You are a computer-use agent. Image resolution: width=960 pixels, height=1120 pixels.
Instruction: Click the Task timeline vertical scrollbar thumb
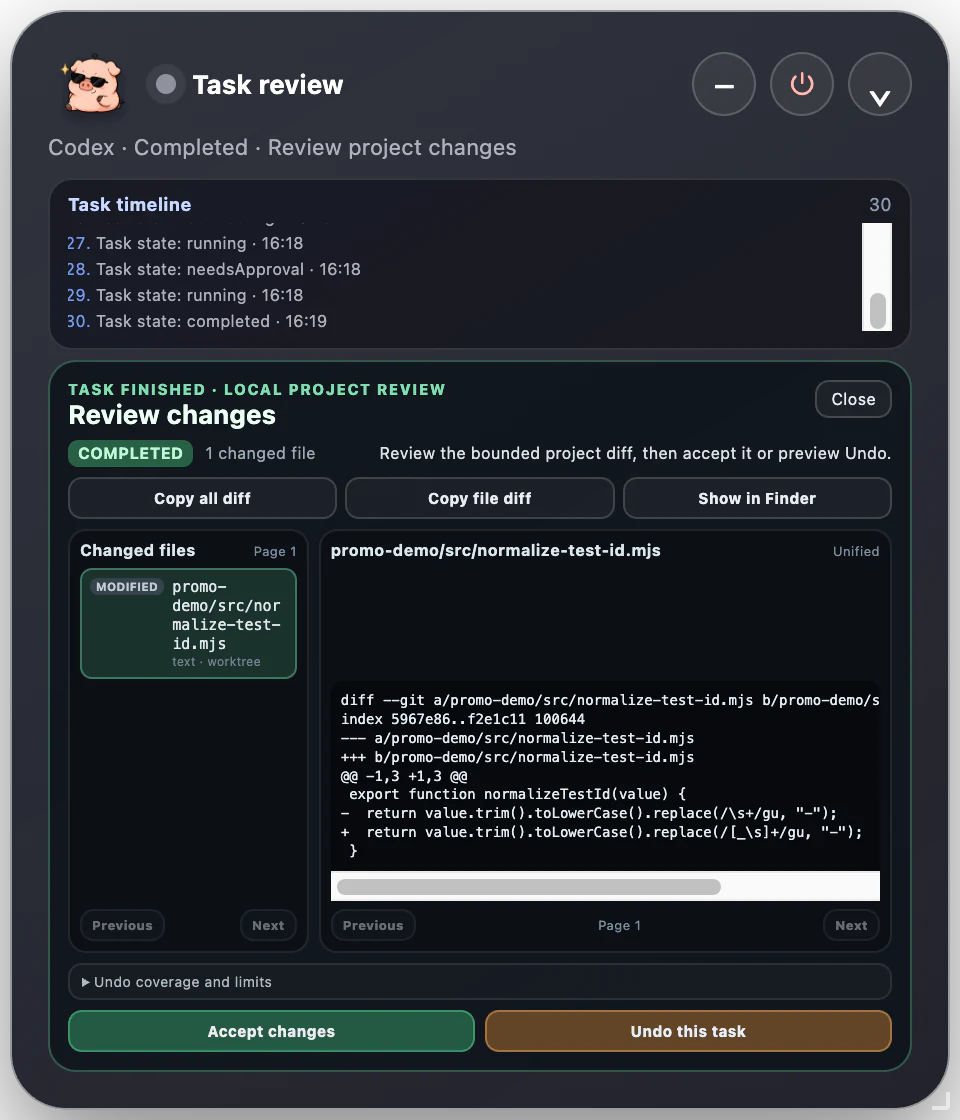(x=878, y=311)
